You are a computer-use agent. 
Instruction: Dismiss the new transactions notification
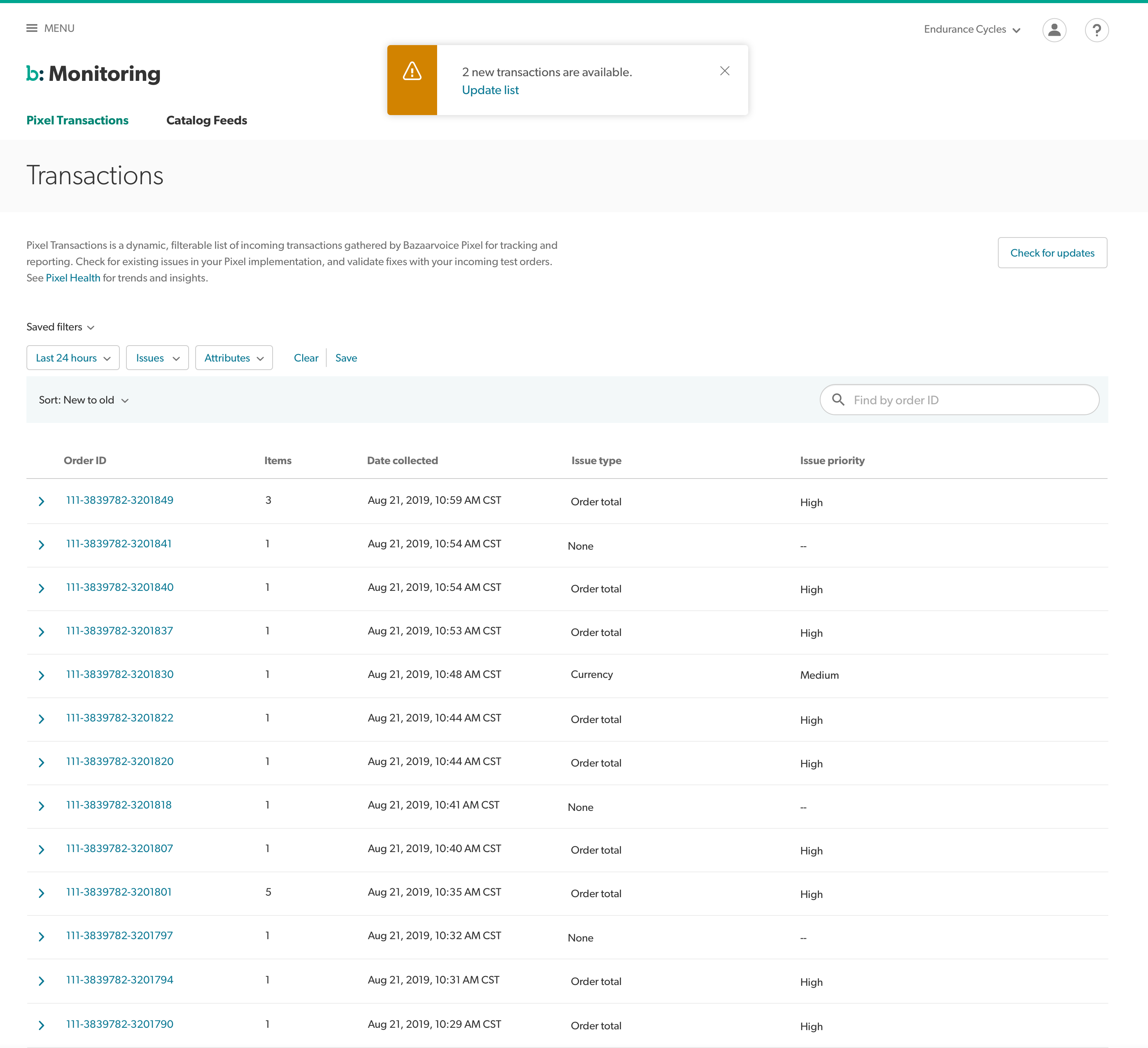tap(724, 71)
